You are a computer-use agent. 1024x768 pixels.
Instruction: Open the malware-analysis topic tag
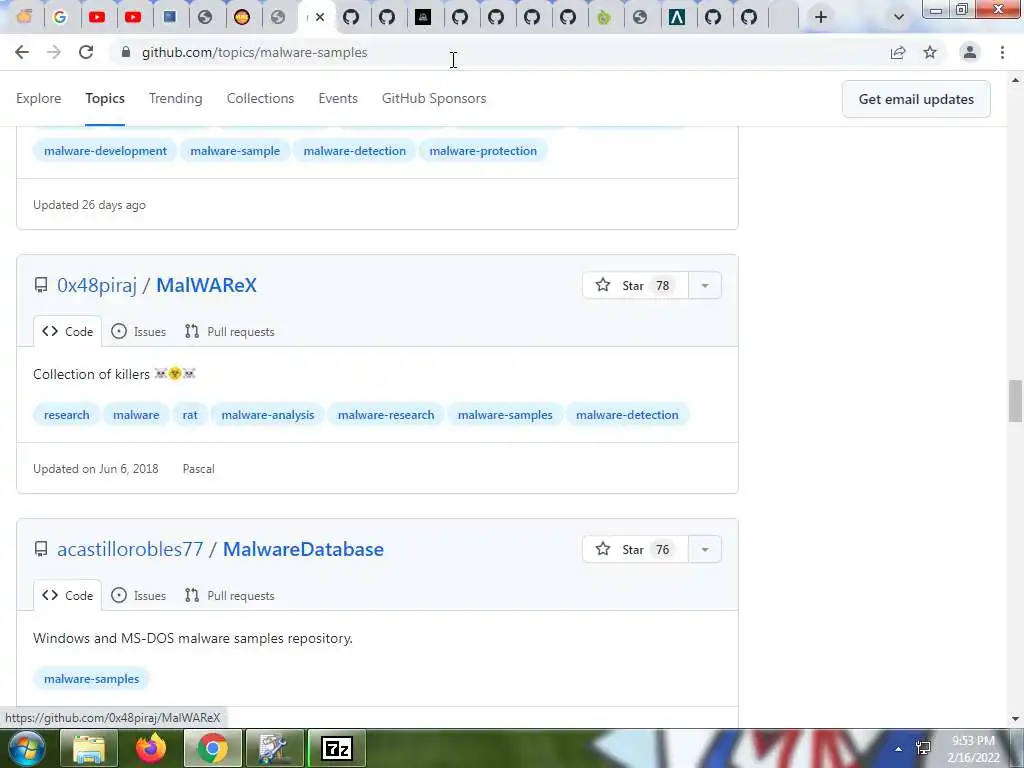click(x=268, y=415)
